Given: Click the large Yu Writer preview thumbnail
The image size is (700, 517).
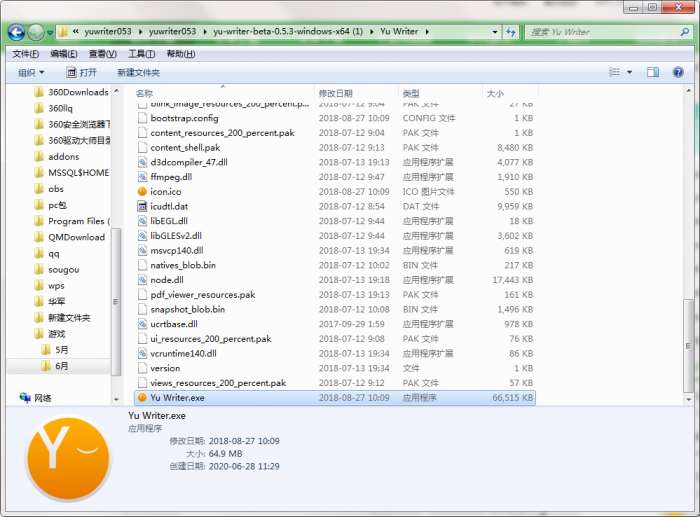Looking at the screenshot, I should [x=68, y=459].
